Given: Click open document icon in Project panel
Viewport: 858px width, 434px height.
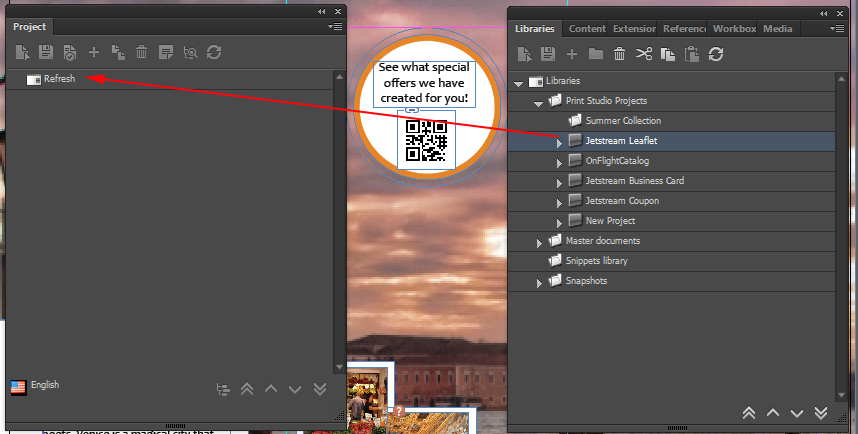Looking at the screenshot, I should click(22, 53).
